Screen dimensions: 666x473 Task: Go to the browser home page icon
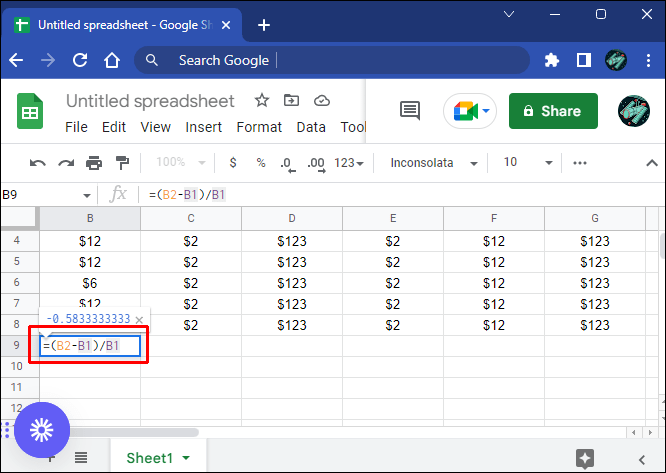(112, 60)
